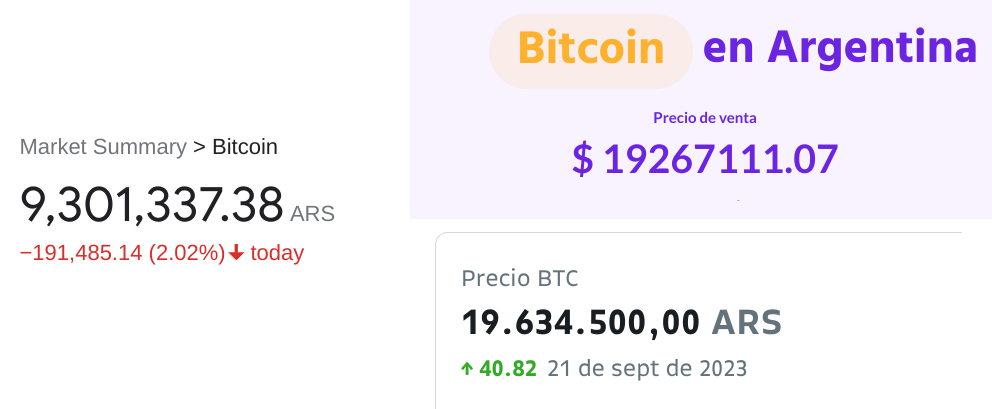
Task: Select the $ 19267111.07 sale price
Action: coord(705,160)
